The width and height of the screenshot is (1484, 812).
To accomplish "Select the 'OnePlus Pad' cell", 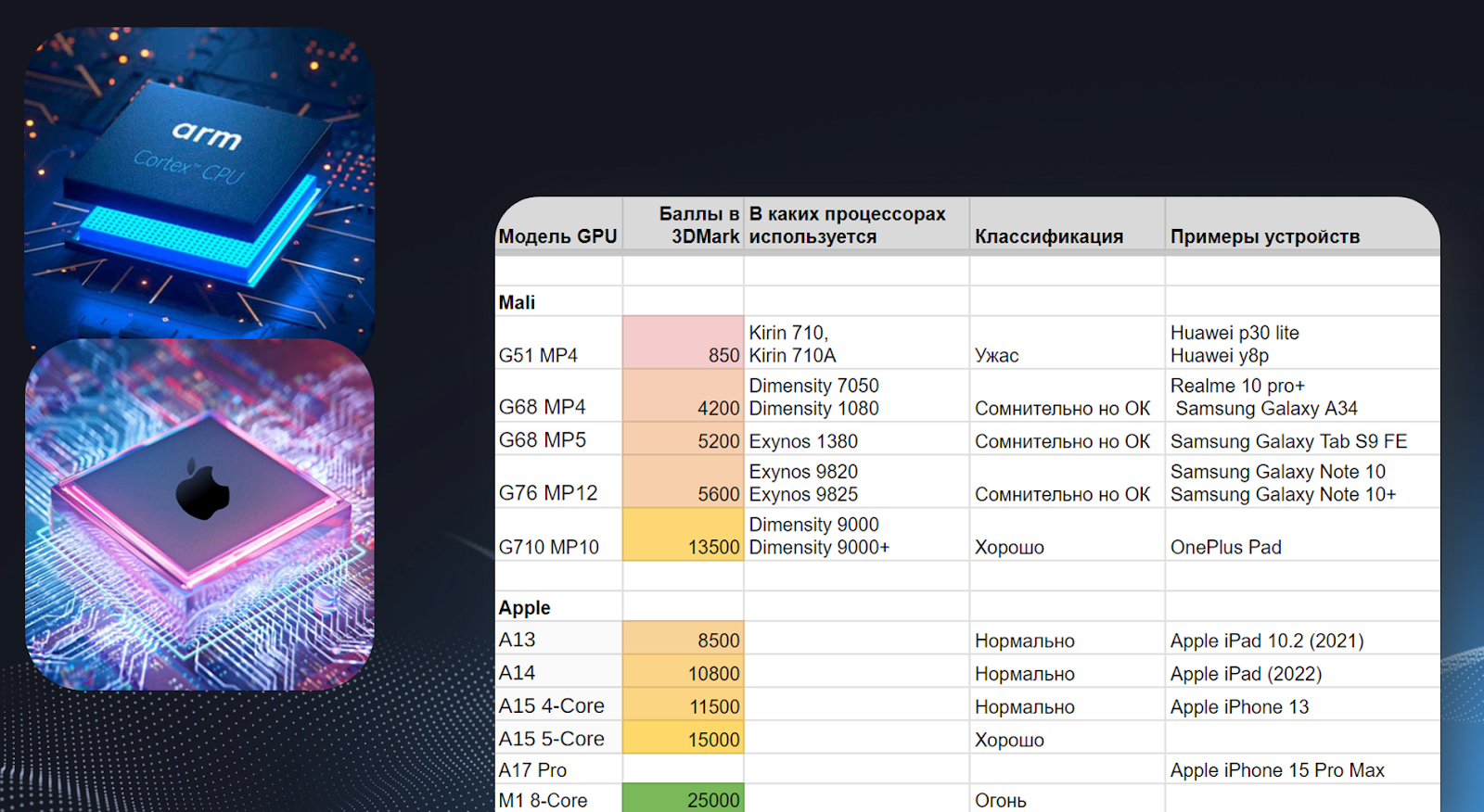I will point(1302,534).
